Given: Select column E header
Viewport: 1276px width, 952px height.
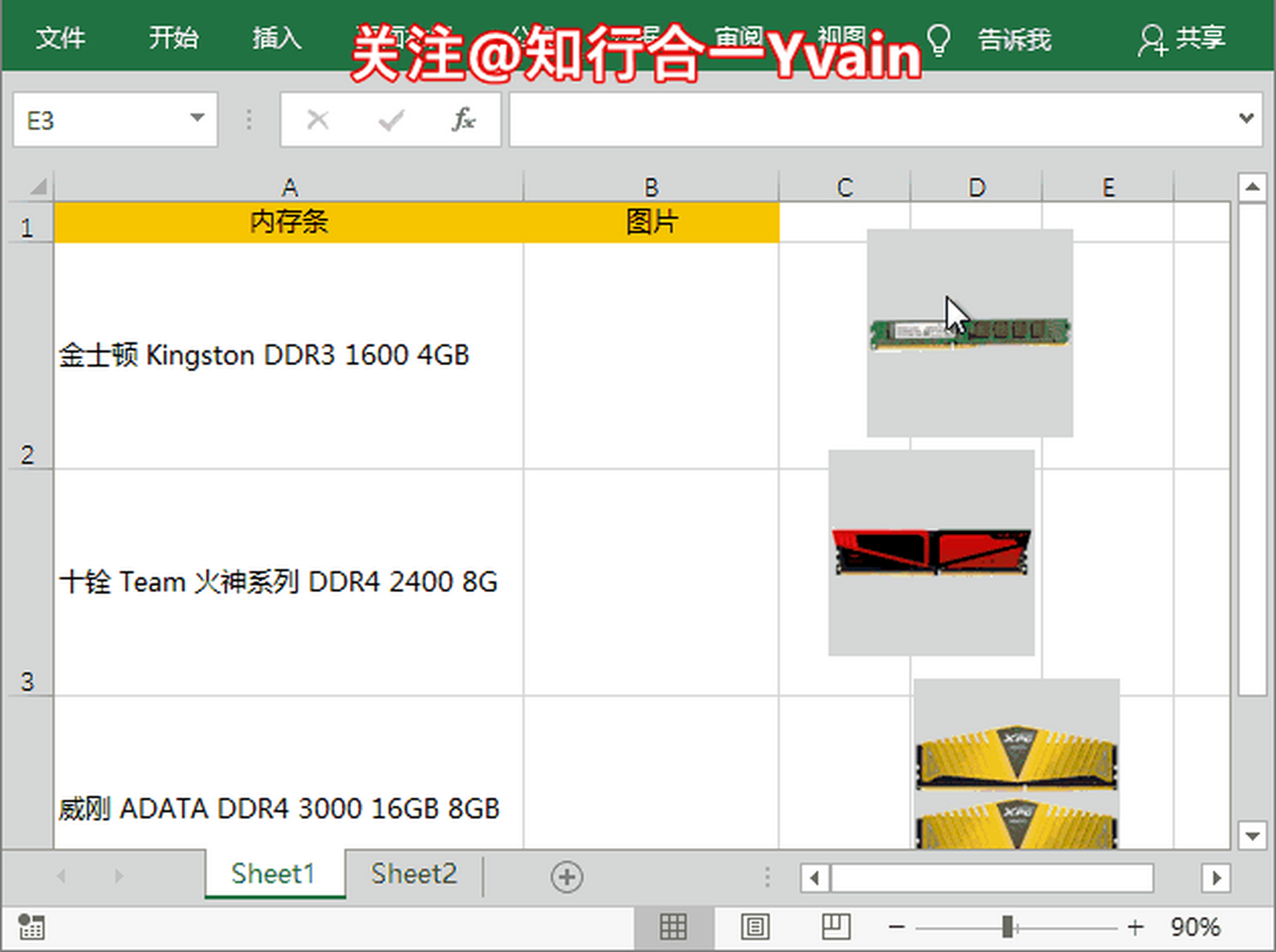Looking at the screenshot, I should [x=1108, y=187].
